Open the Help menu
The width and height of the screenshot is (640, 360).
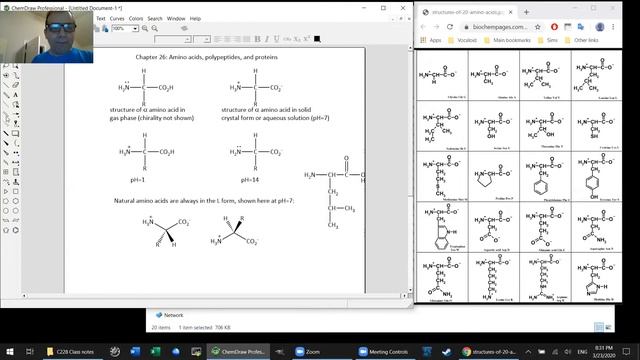(x=196, y=19)
